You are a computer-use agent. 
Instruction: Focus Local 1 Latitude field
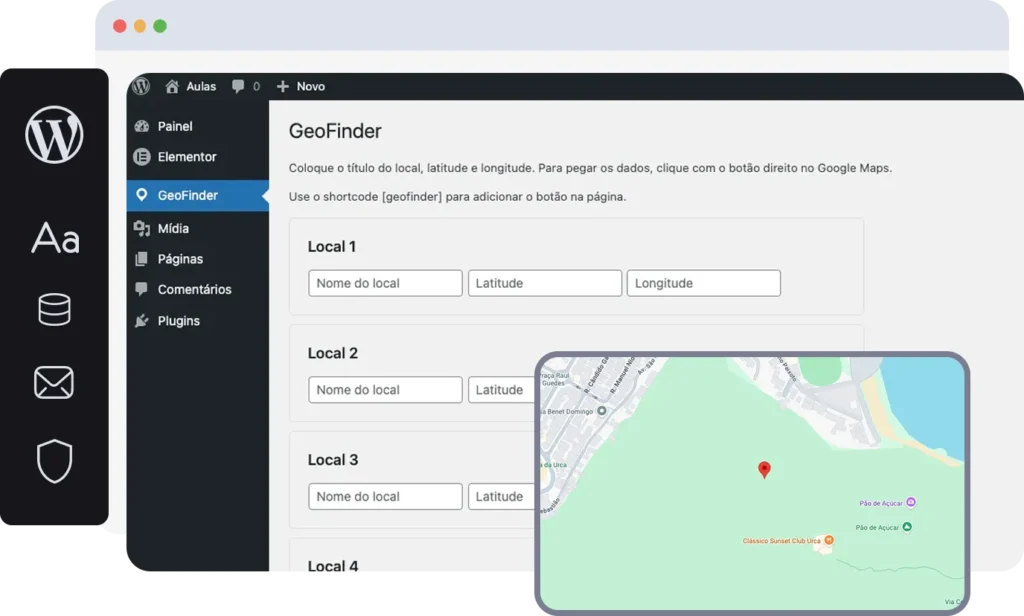pos(545,283)
